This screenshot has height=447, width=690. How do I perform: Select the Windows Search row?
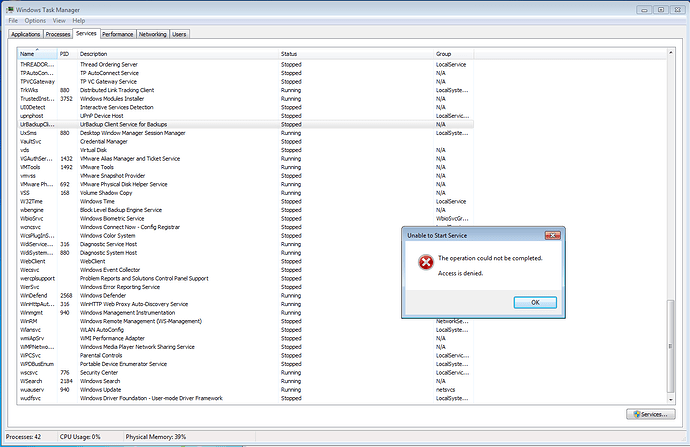coord(246,381)
